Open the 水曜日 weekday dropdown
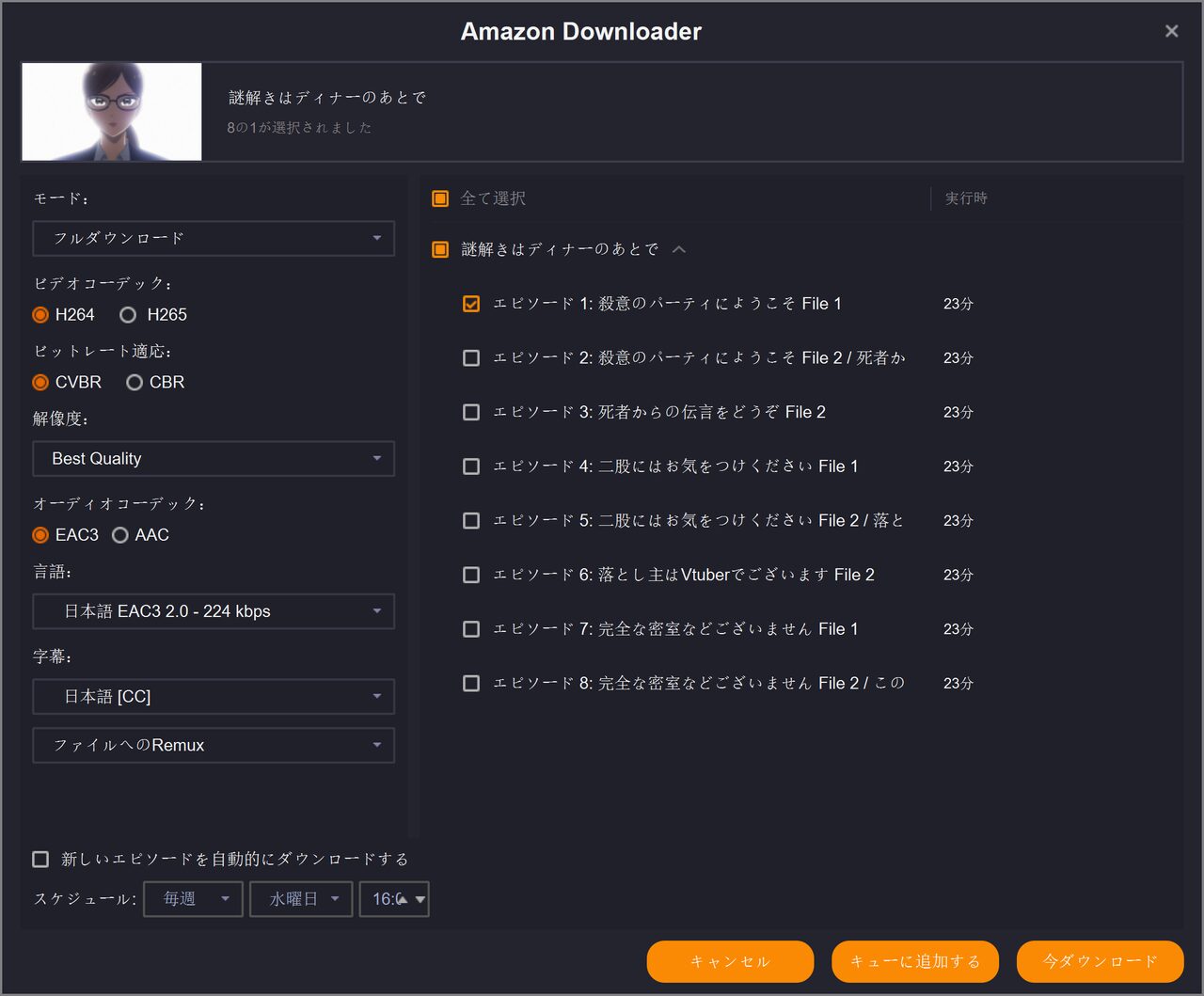1204x996 pixels. click(x=301, y=899)
